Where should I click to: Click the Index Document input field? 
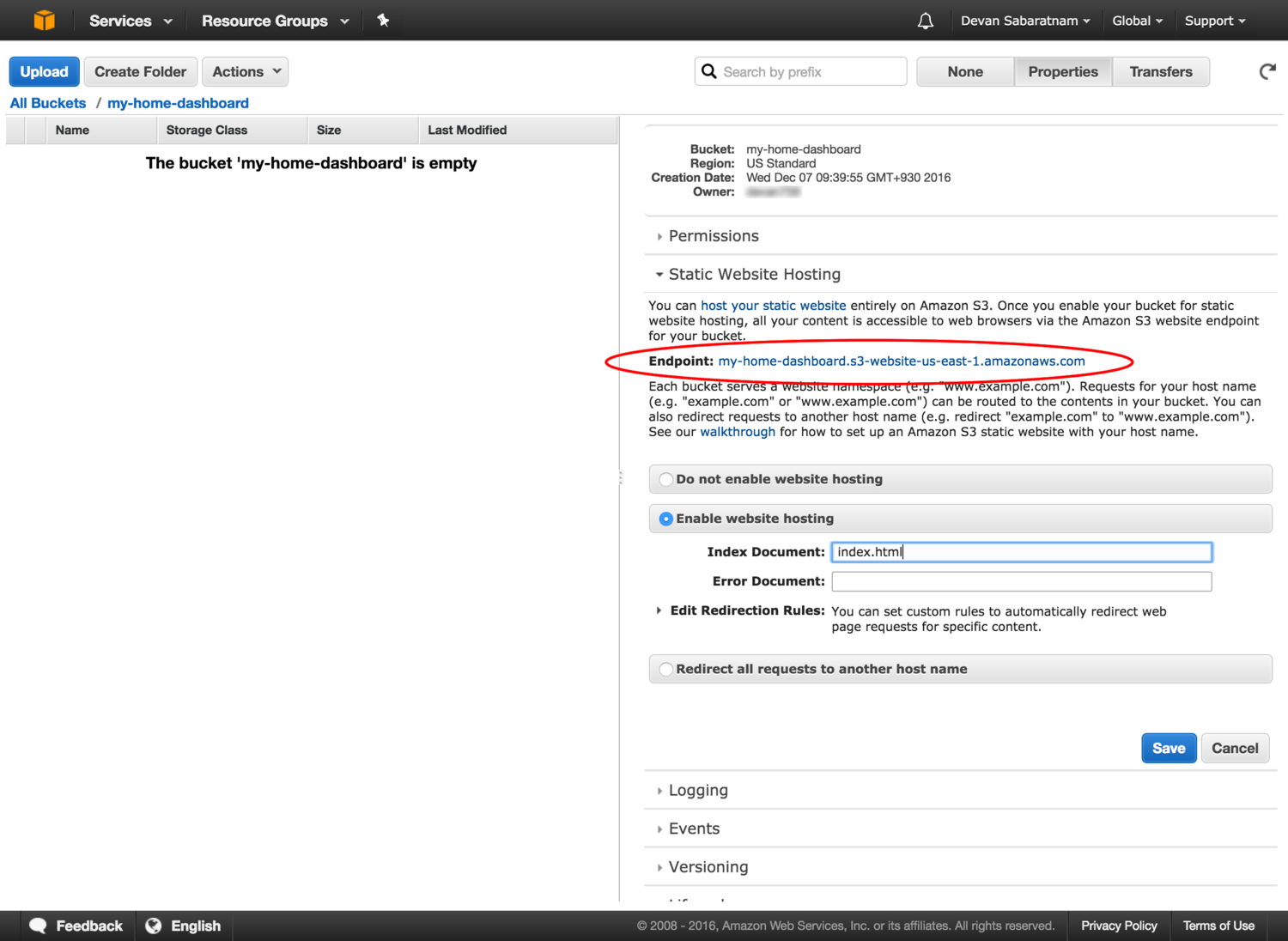[x=1022, y=552]
